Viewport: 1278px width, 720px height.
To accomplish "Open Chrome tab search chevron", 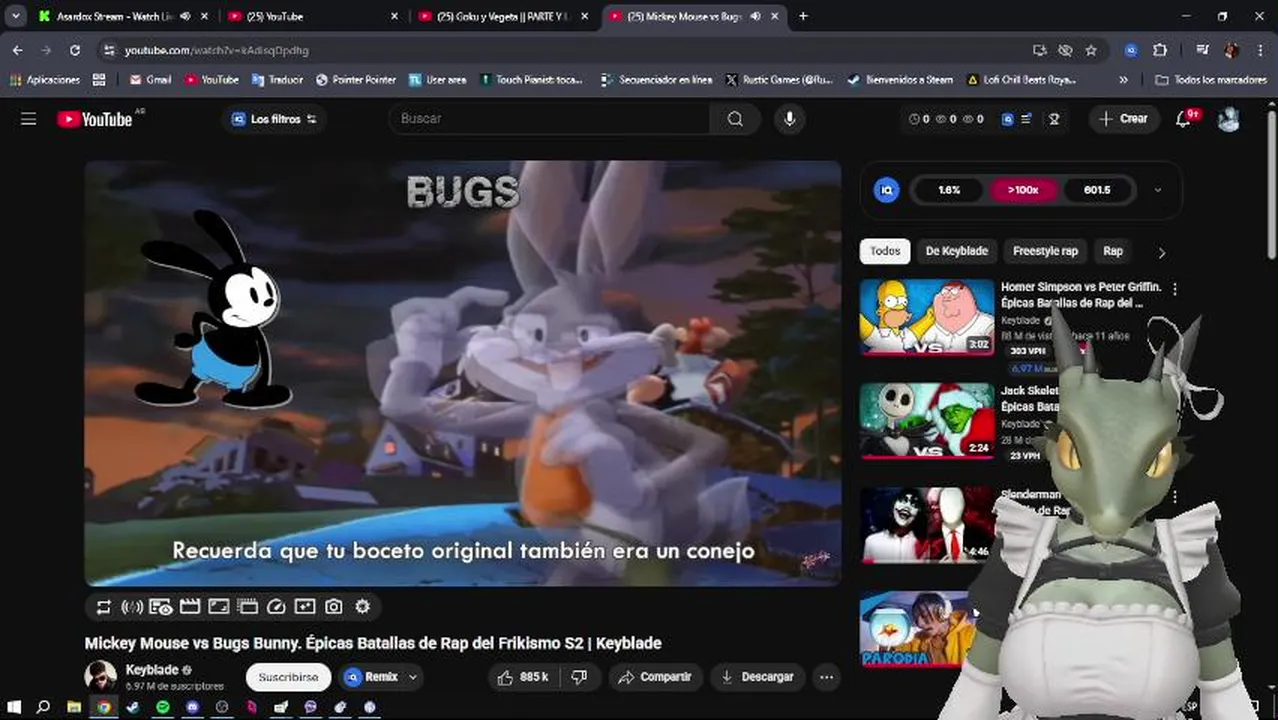I will pyautogui.click(x=16, y=16).
